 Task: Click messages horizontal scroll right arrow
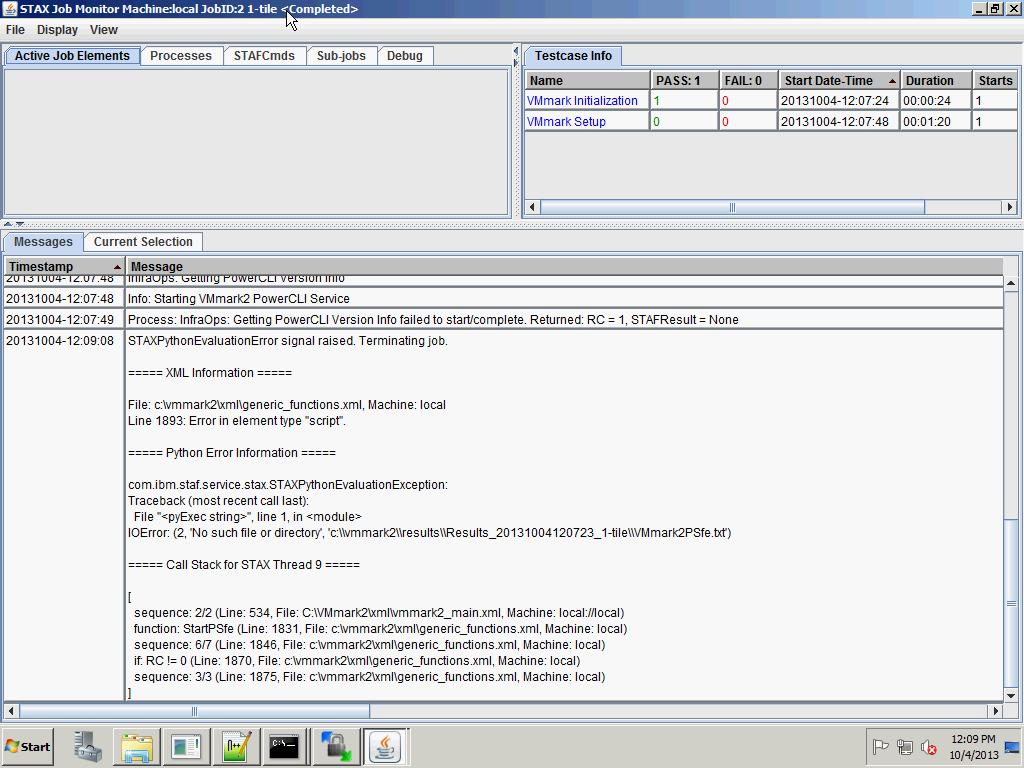pyautogui.click(x=995, y=711)
